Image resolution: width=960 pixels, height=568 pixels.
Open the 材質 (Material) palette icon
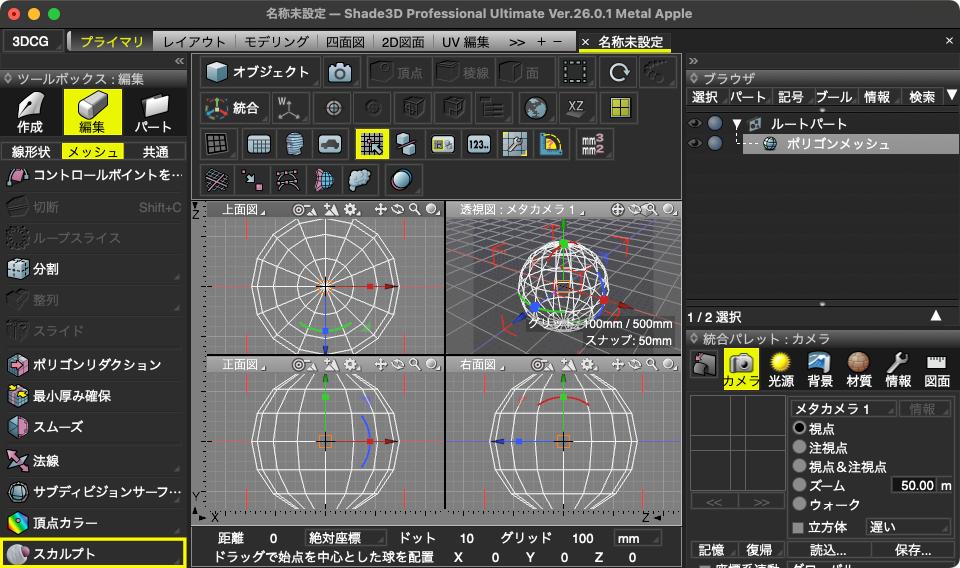click(x=858, y=368)
